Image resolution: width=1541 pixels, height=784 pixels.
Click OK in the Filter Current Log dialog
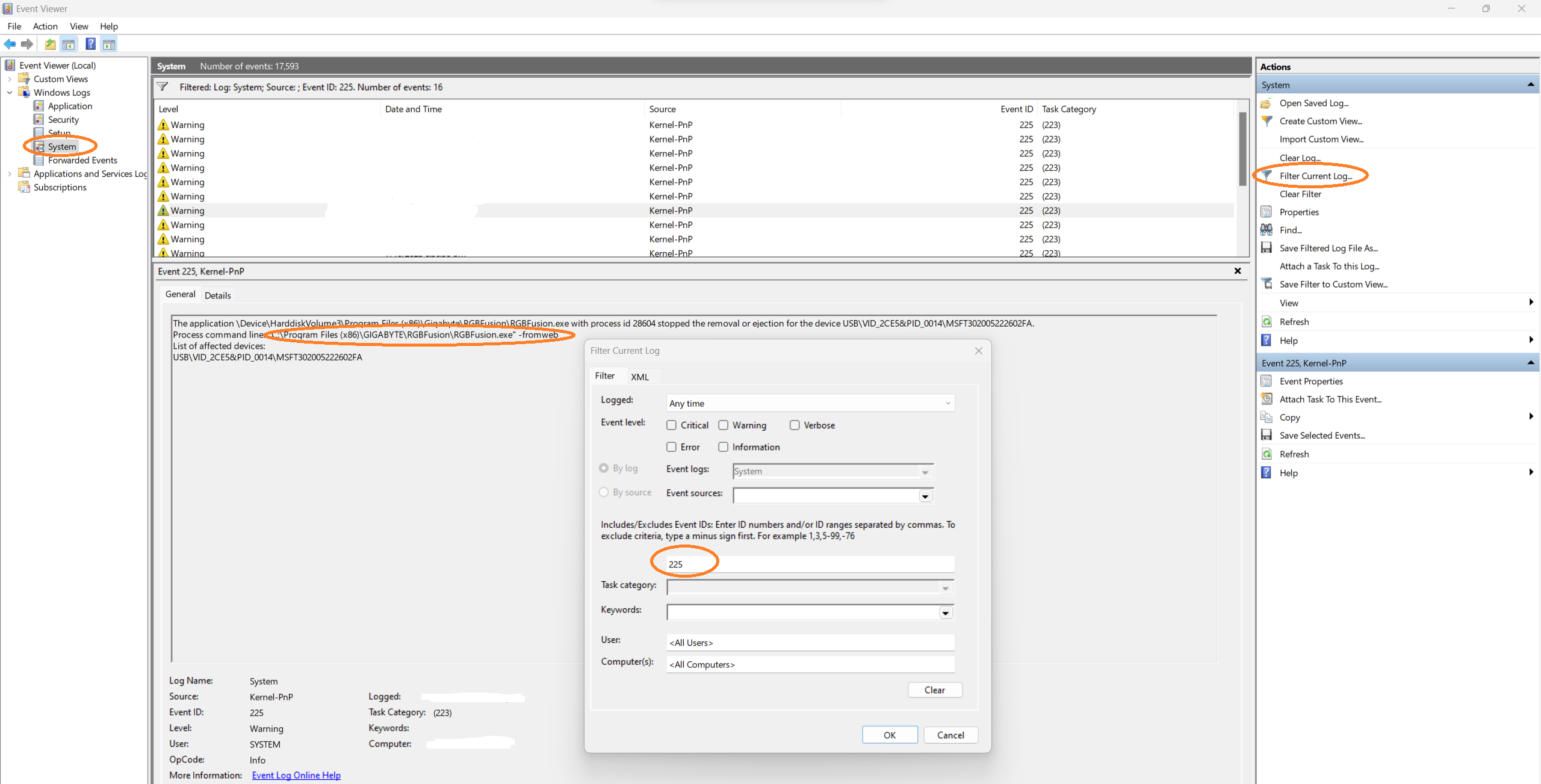pyautogui.click(x=890, y=735)
